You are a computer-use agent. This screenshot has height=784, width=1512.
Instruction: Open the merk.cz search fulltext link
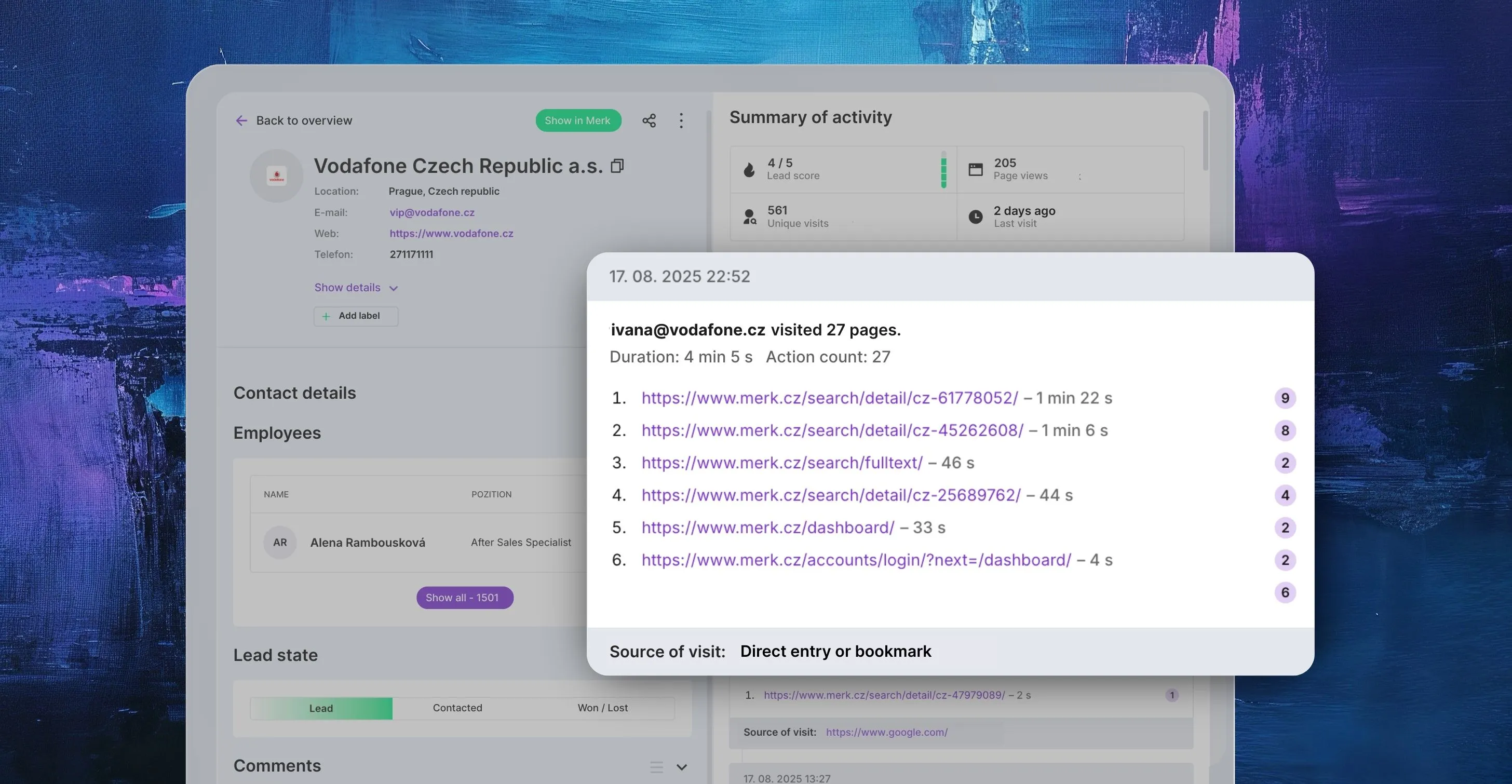[x=782, y=463]
